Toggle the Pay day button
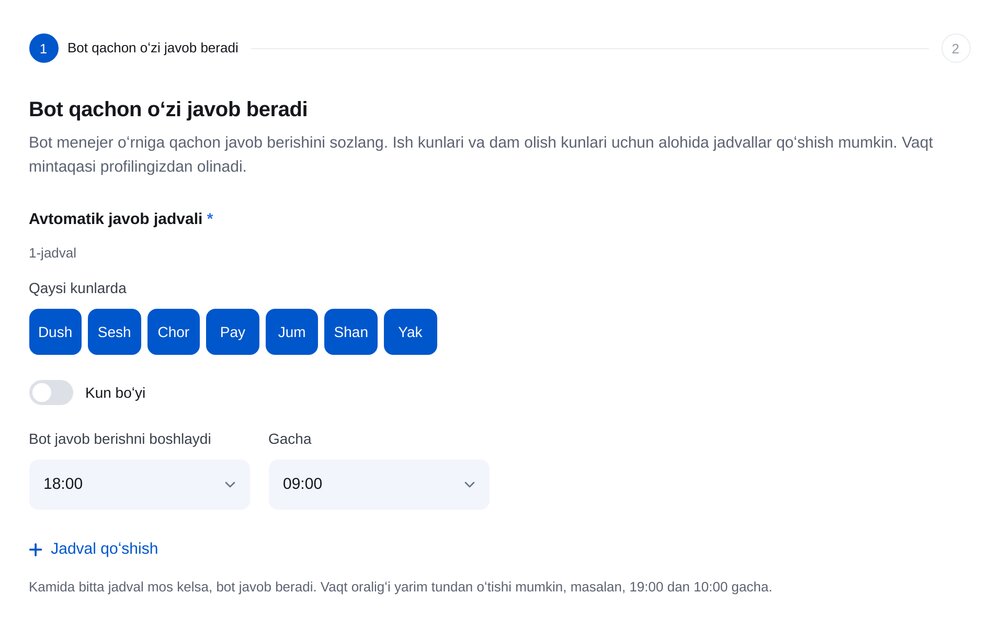 [233, 332]
